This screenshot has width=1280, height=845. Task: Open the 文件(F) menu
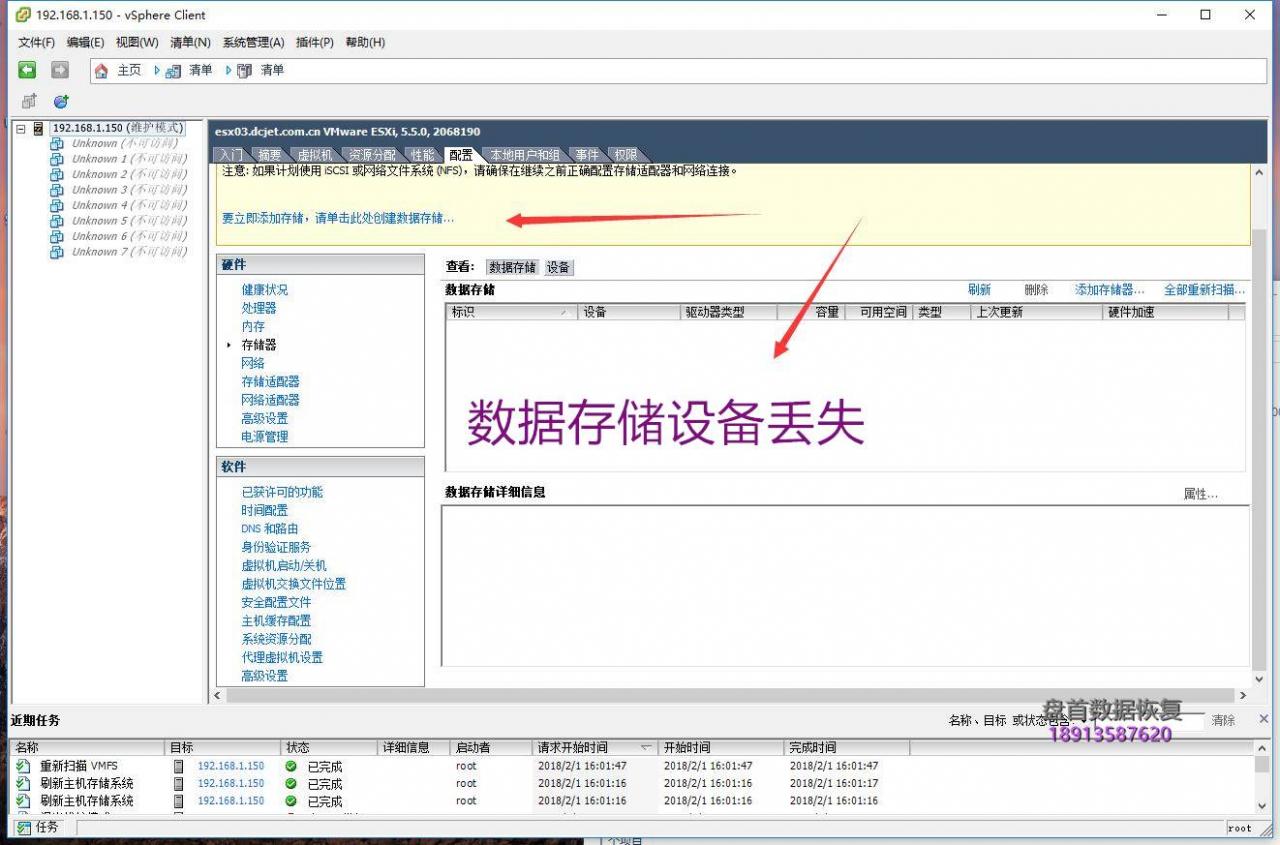click(37, 42)
